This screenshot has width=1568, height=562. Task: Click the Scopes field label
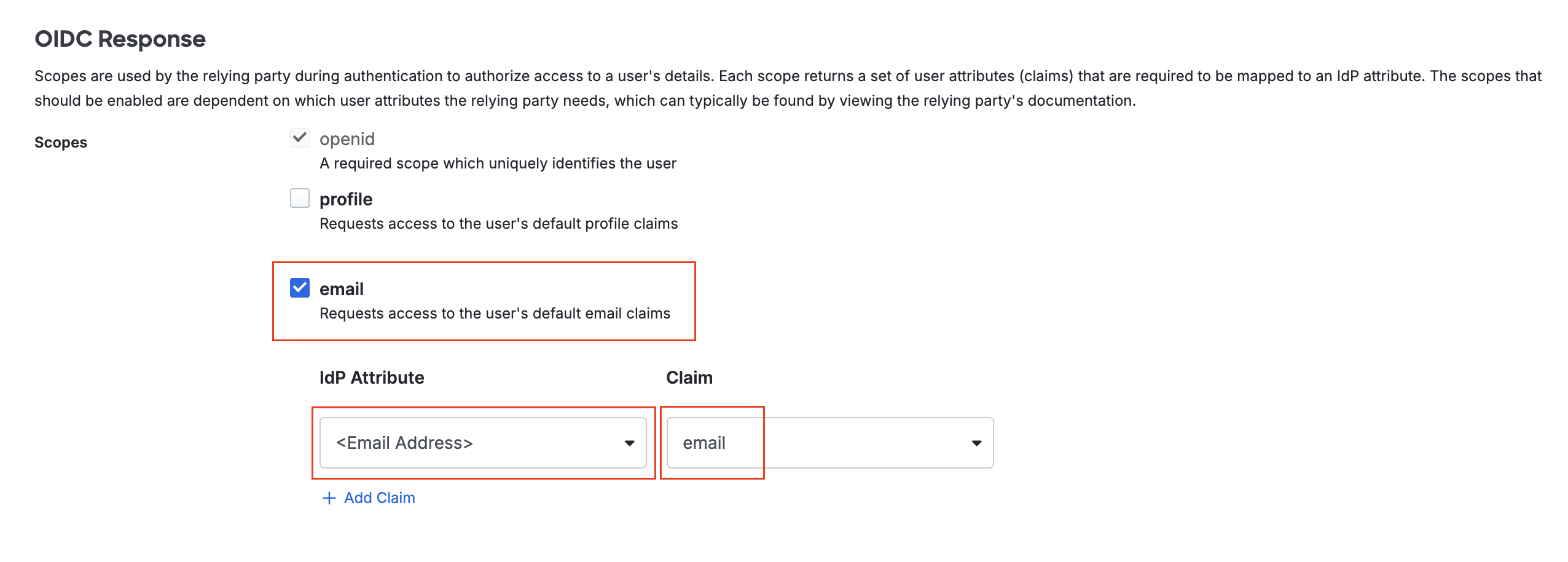(61, 143)
